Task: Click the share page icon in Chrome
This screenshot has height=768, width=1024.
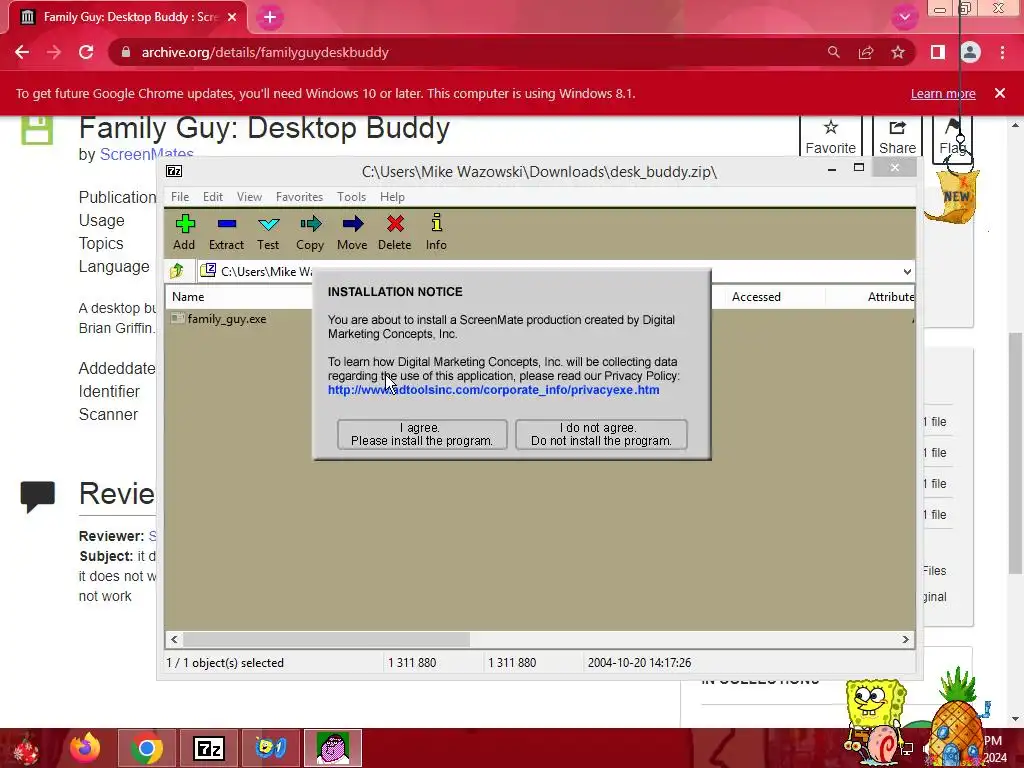Action: pyautogui.click(x=866, y=52)
